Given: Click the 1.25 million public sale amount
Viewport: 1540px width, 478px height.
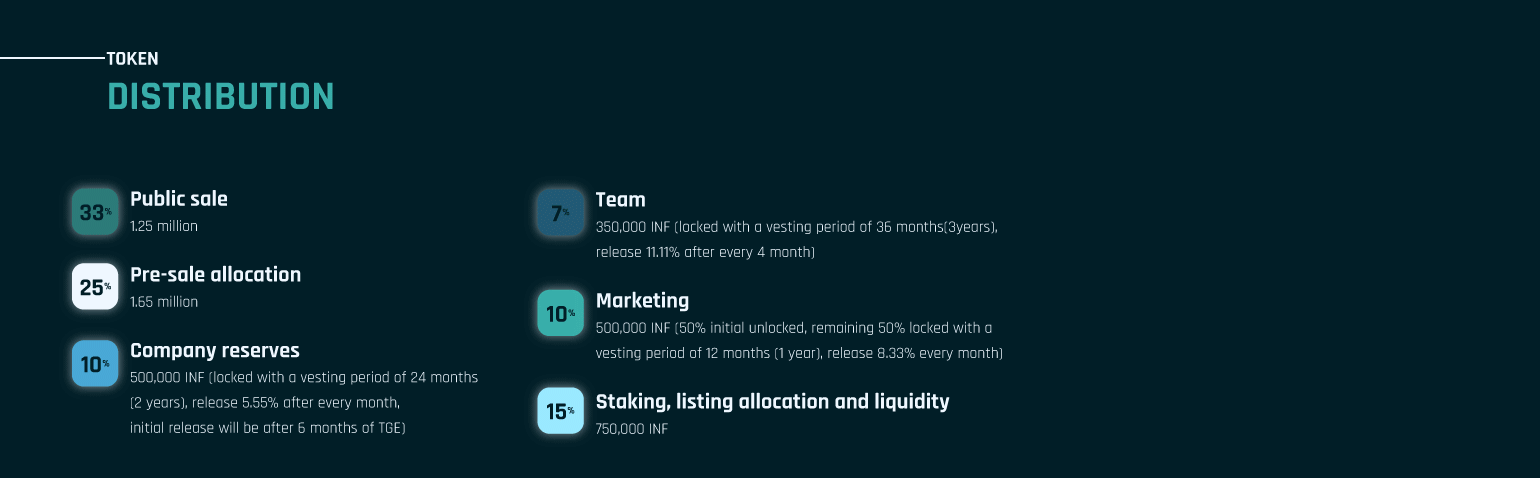Looking at the screenshot, I should click(164, 226).
